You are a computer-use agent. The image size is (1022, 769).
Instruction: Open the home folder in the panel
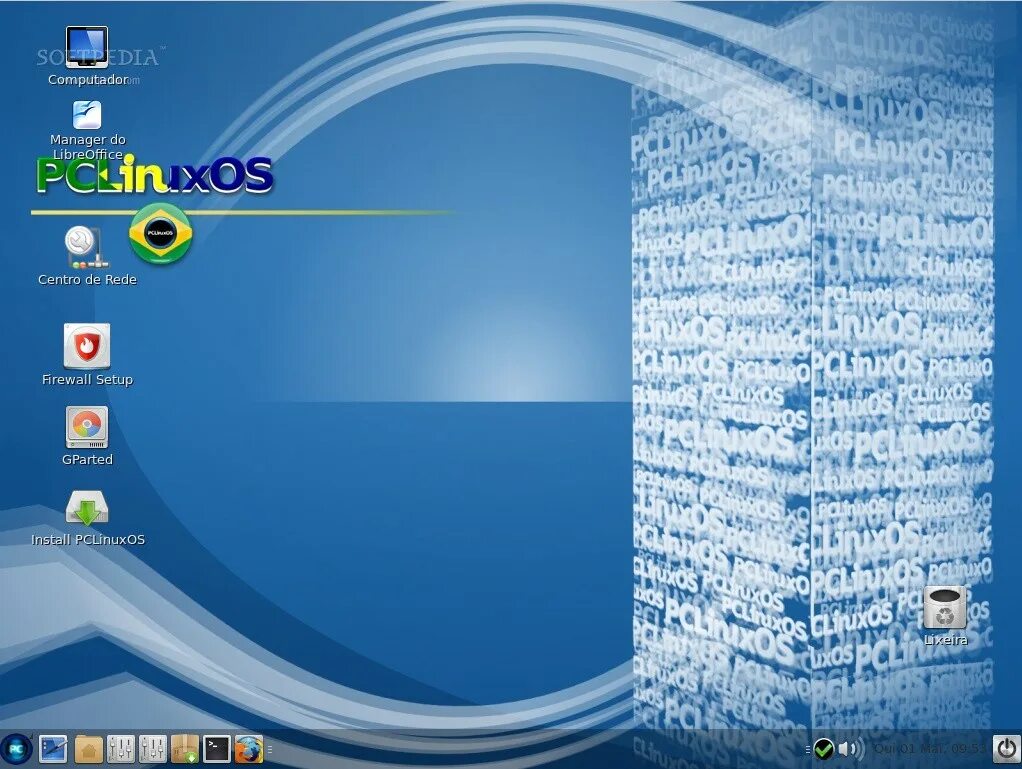[89, 749]
